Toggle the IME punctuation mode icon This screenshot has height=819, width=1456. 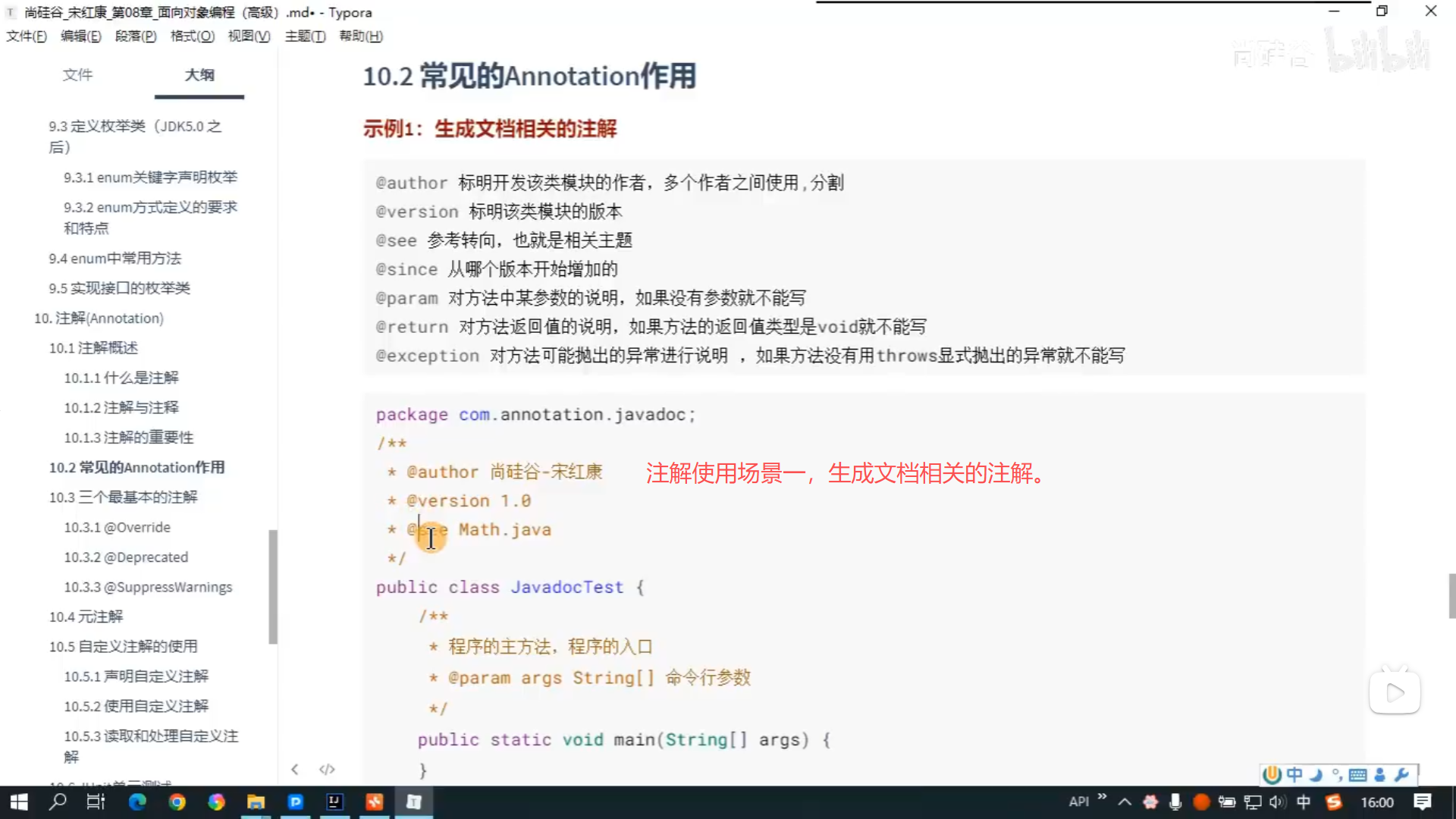point(1337,774)
